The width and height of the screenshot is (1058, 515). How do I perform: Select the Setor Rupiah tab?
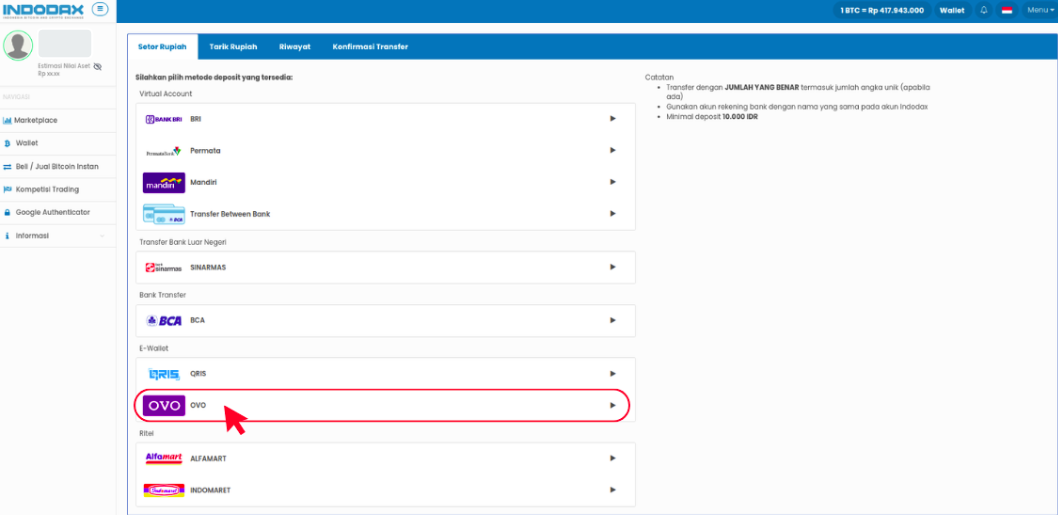tap(162, 47)
